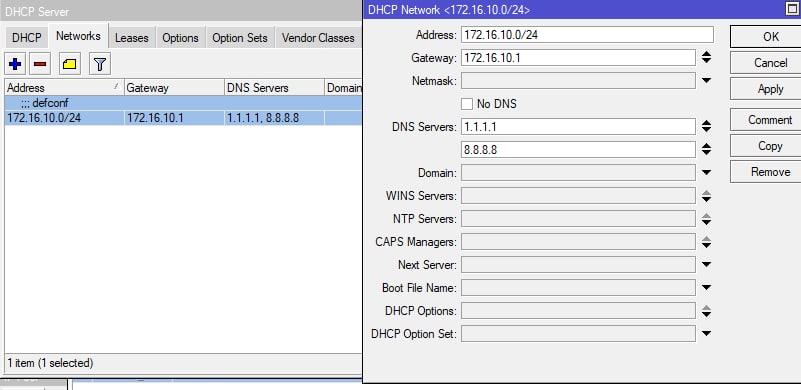This screenshot has width=801, height=390.
Task: Open comment editor via yellow note icon
Action: (69, 64)
